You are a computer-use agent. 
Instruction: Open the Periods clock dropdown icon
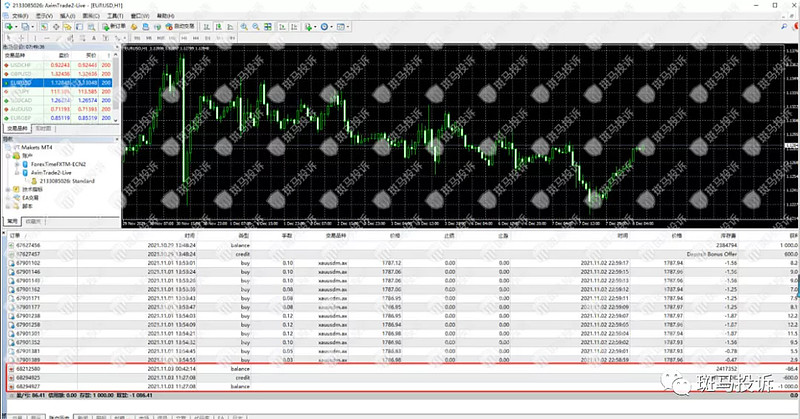click(326, 27)
